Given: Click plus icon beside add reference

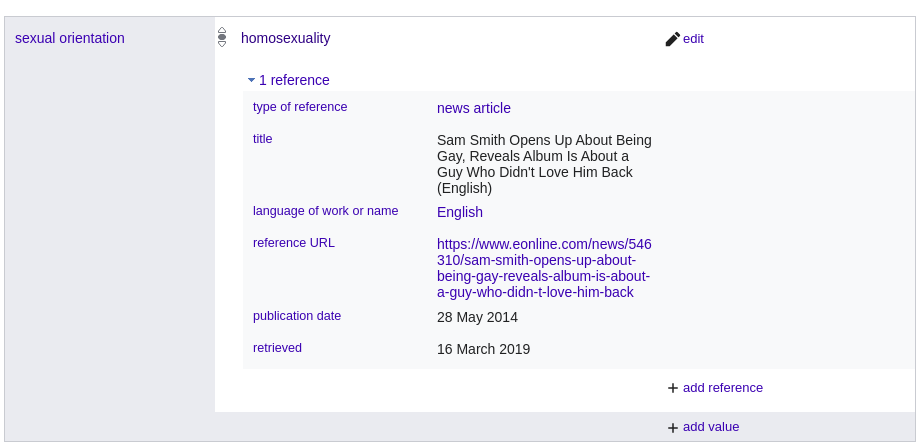Looking at the screenshot, I should pos(673,388).
